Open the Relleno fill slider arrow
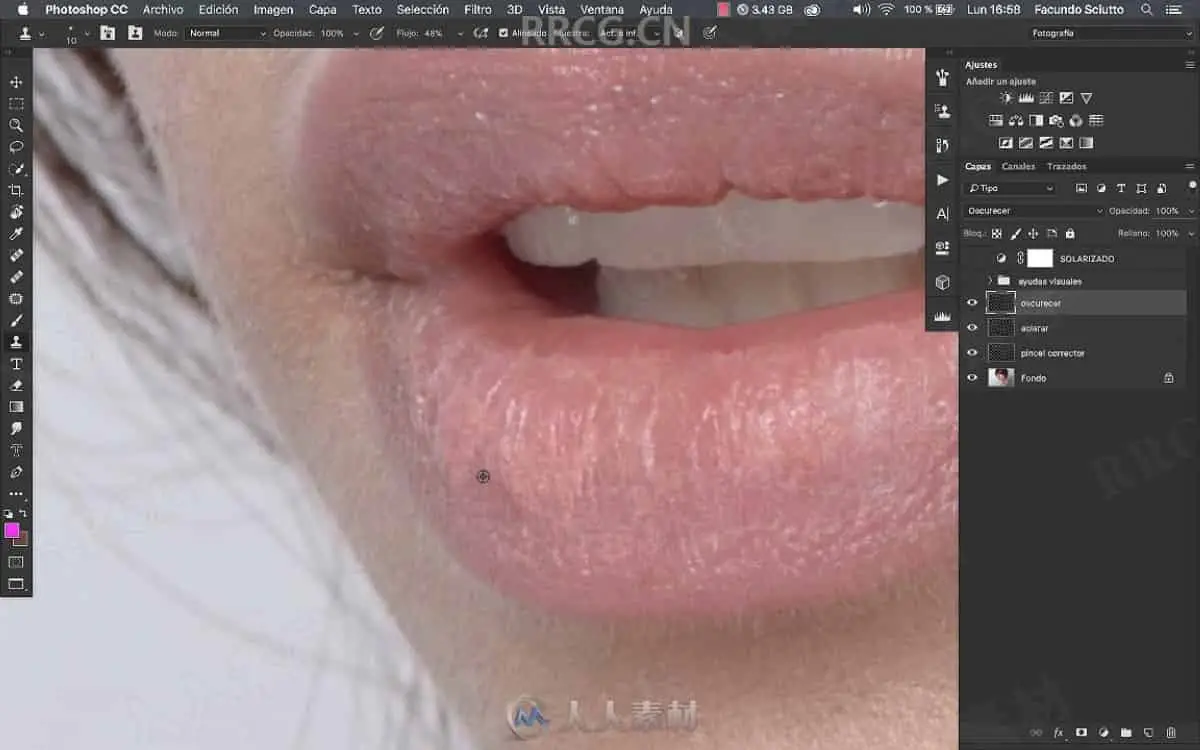1200x750 pixels. [1190, 233]
